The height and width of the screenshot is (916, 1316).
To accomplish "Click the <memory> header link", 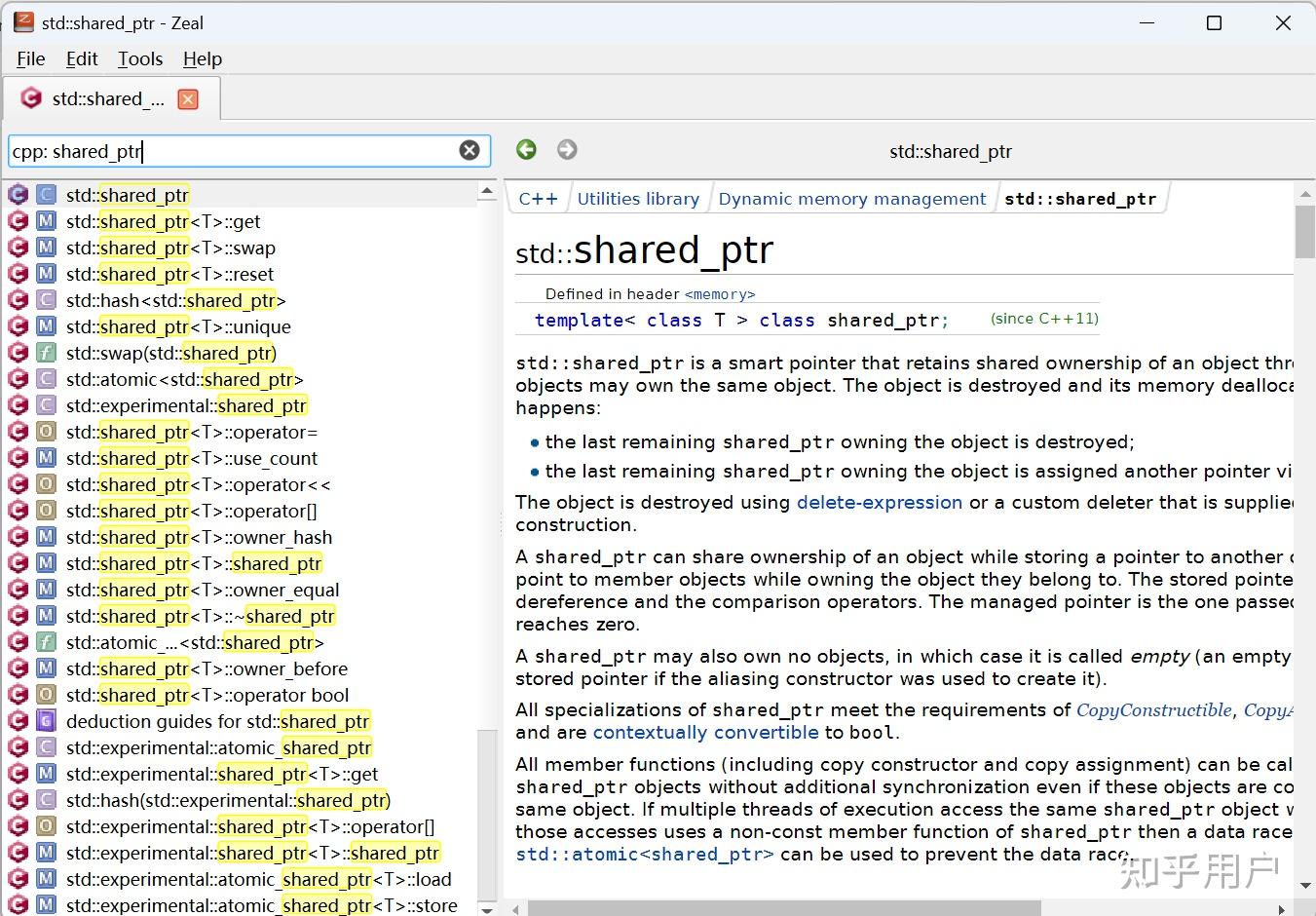I will (x=720, y=293).
